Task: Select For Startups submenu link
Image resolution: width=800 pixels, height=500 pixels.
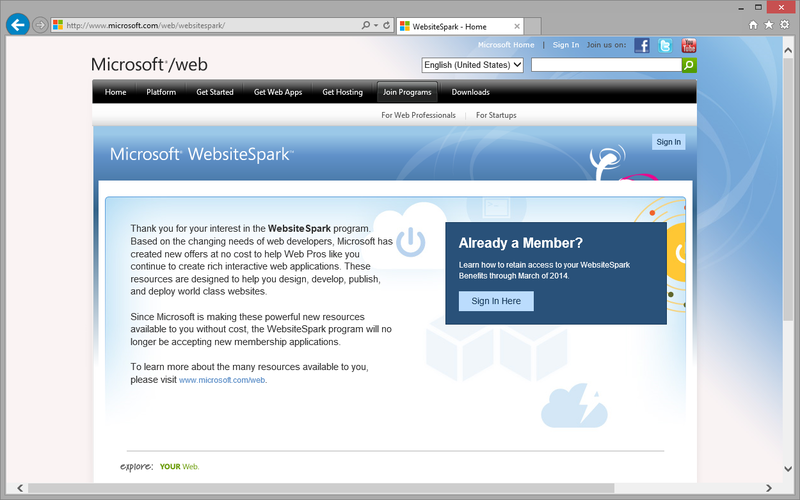Action: [x=496, y=115]
